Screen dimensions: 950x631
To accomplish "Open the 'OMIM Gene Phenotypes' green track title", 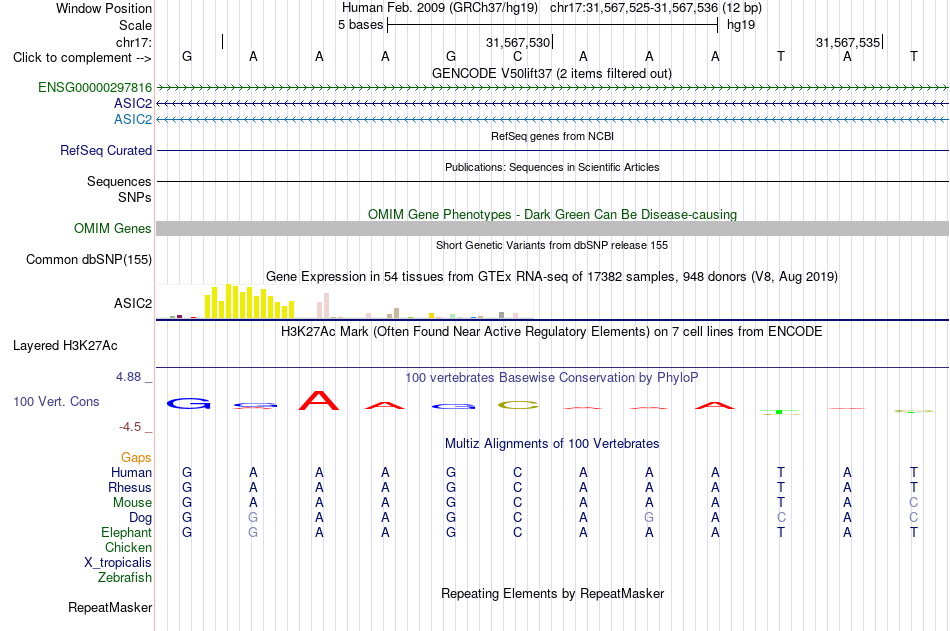I will pyautogui.click(x=552, y=215).
